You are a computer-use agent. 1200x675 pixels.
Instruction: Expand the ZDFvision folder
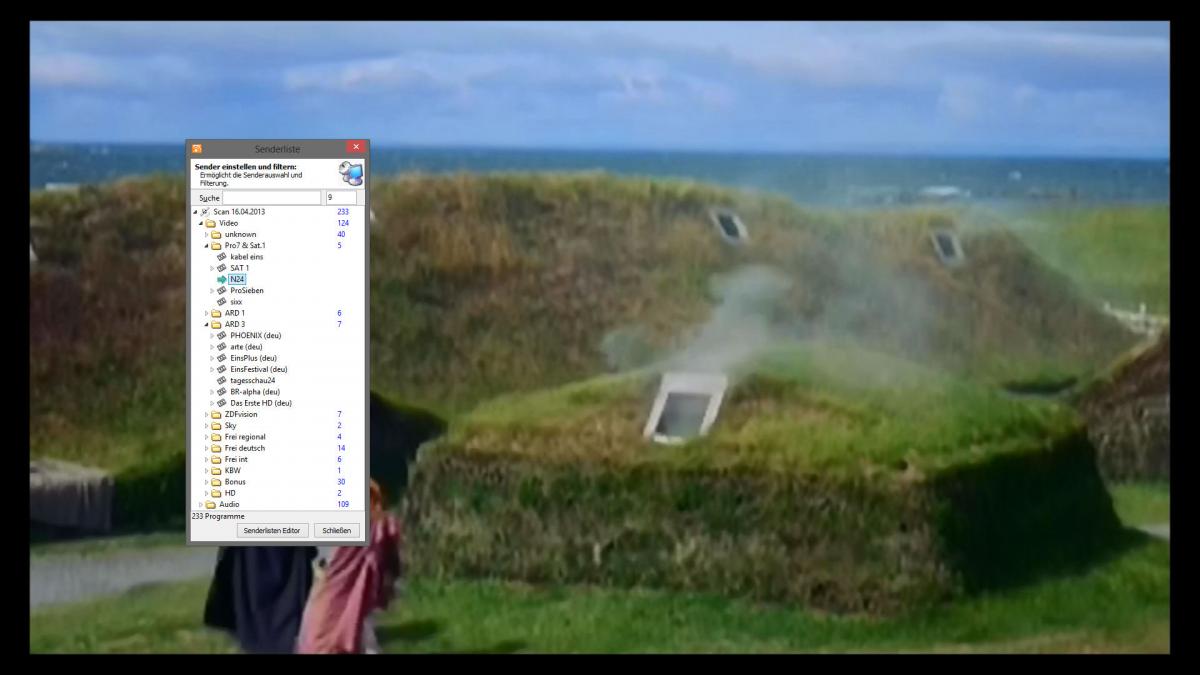tap(206, 415)
